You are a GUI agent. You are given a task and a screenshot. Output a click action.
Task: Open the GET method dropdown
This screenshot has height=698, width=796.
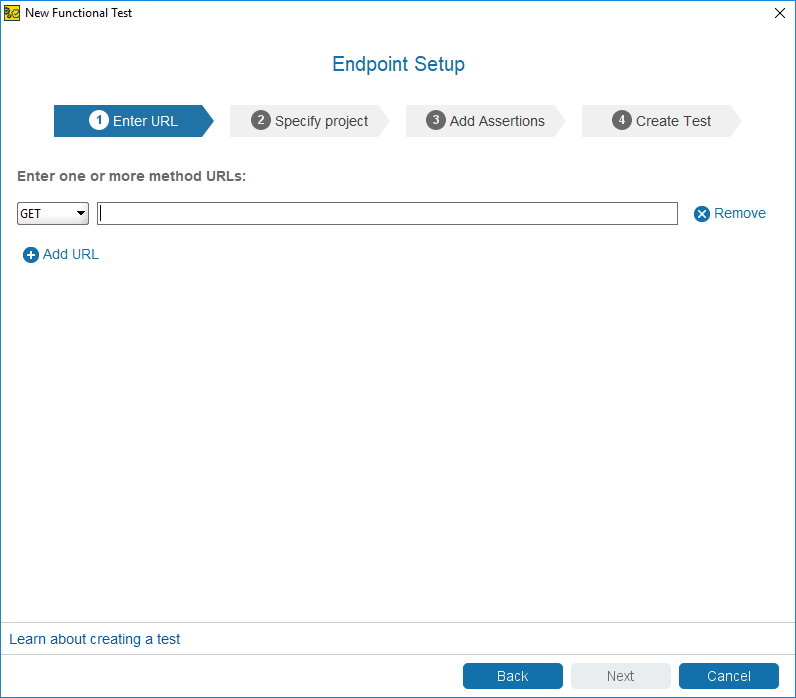tap(53, 214)
